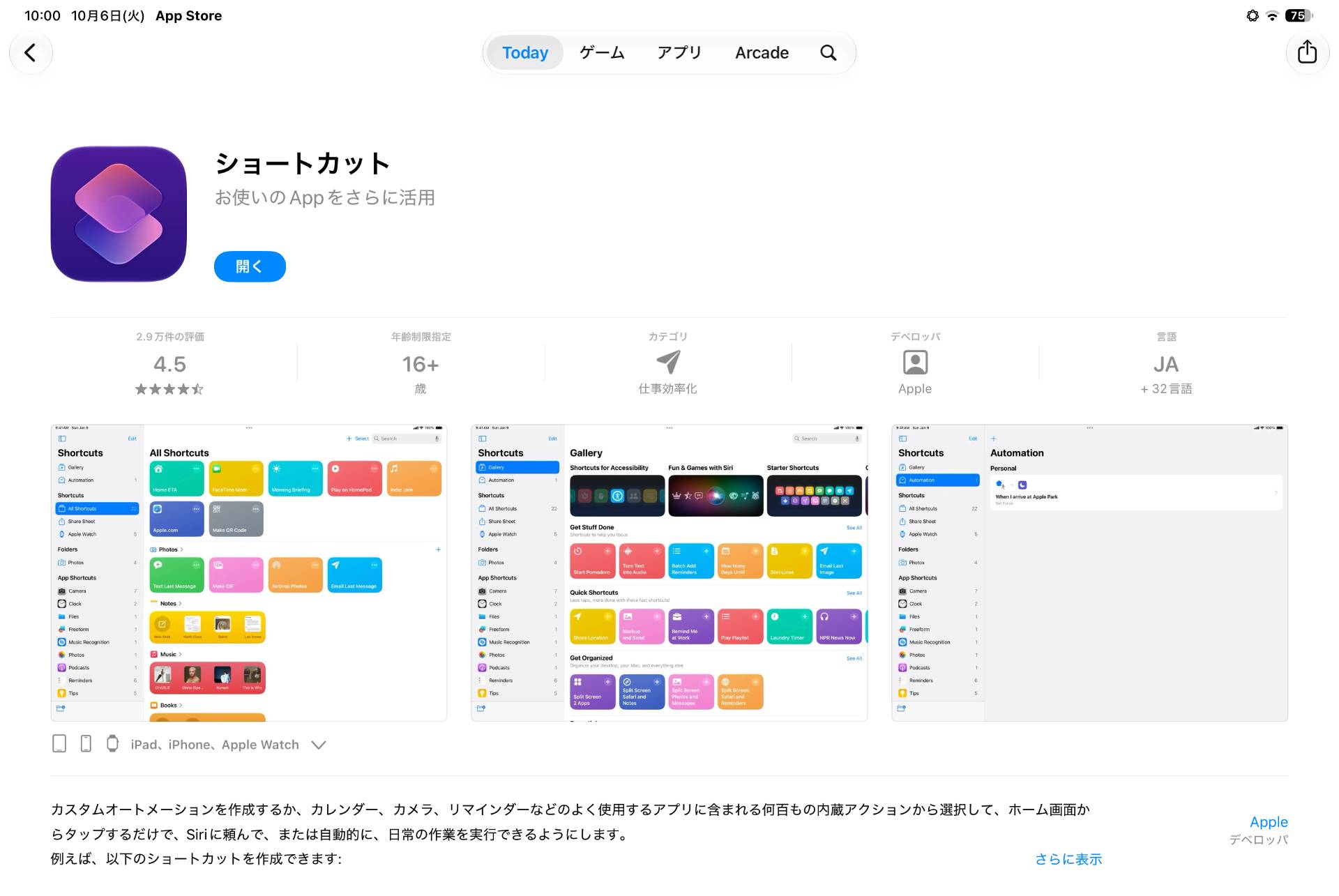Viewport: 1339px width, 896px height.
Task: Open the share sheet icon
Action: coord(1307,52)
